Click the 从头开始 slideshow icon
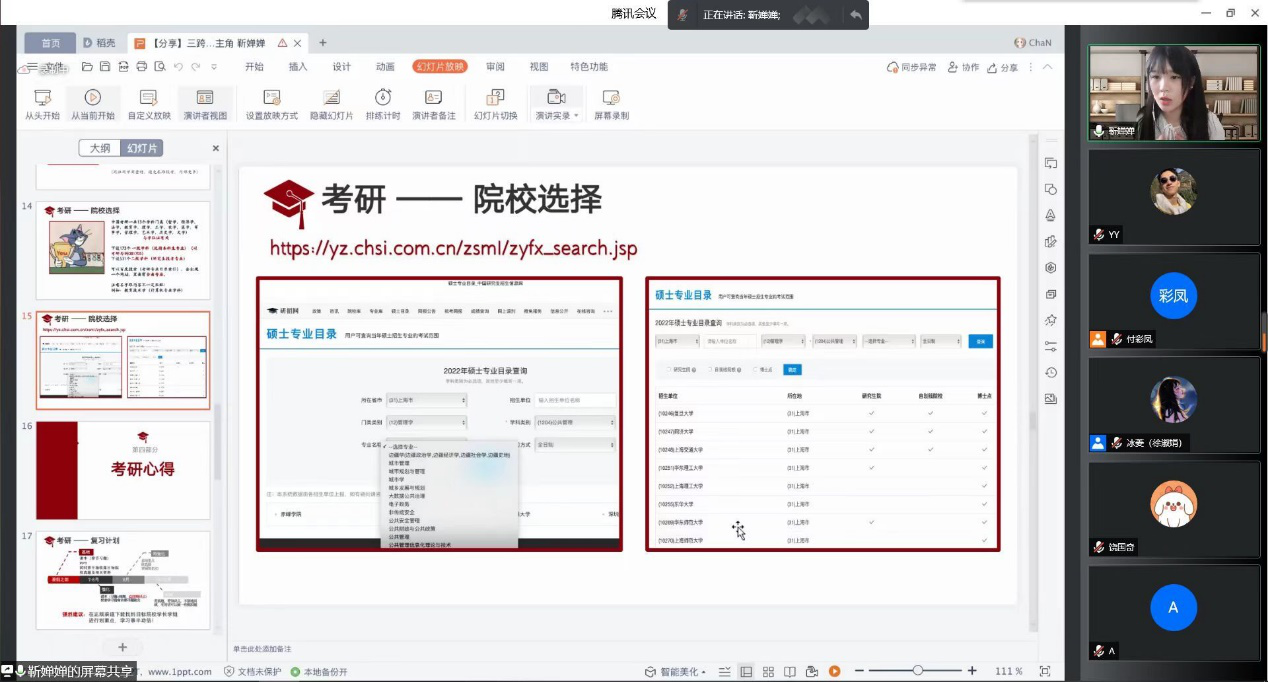The height and width of the screenshot is (682, 1268). (42, 98)
